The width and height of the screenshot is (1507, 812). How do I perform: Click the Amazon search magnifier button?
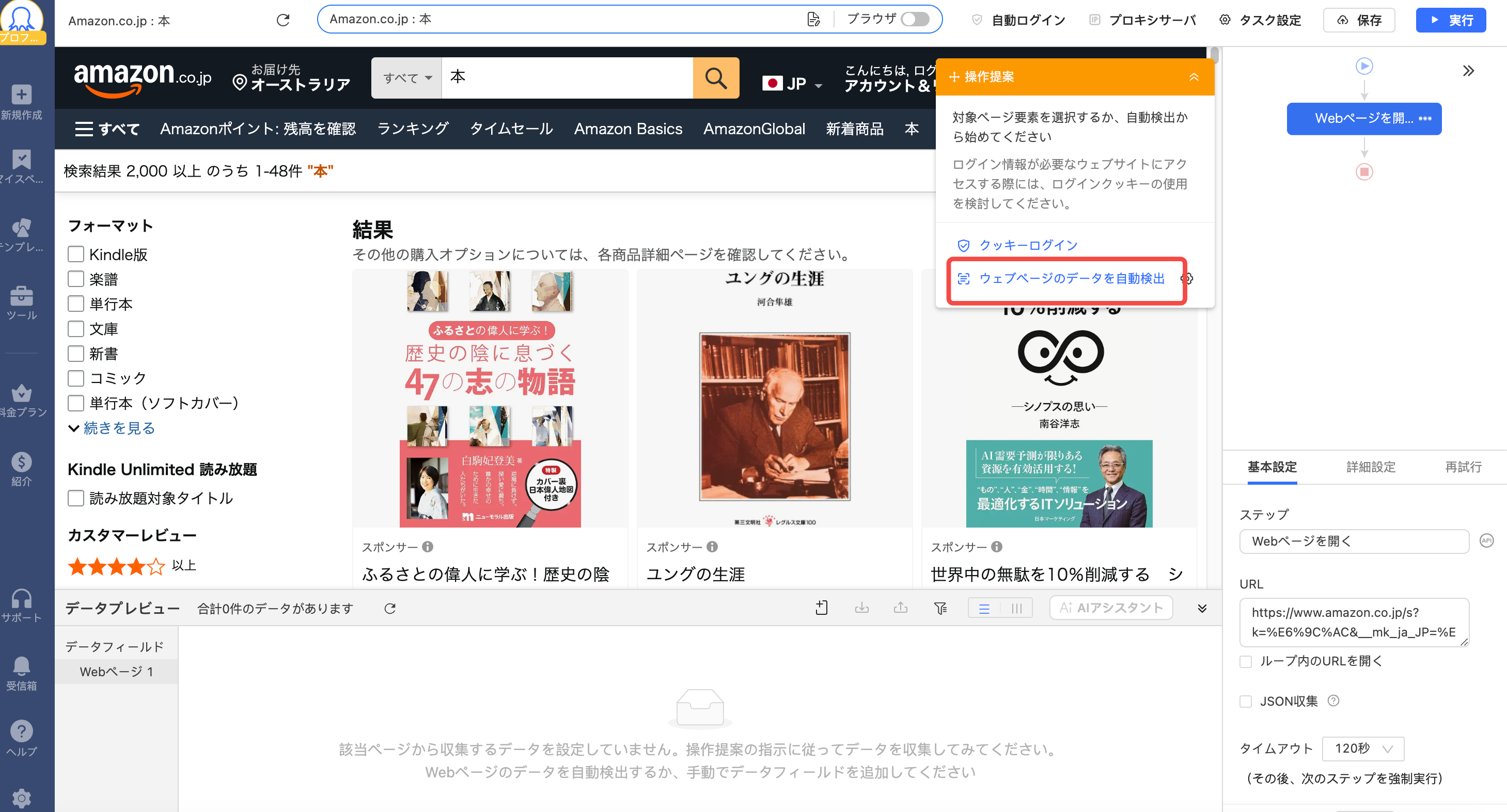click(716, 78)
